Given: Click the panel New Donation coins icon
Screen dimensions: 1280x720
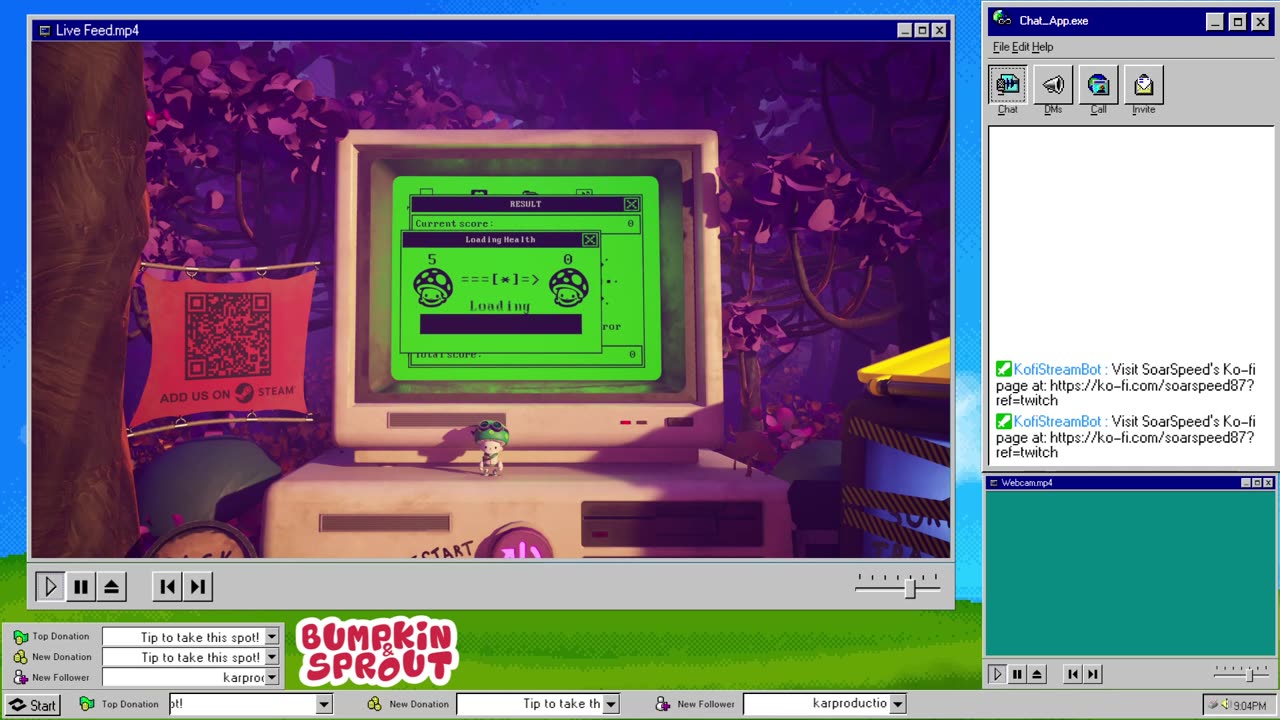Looking at the screenshot, I should click(20, 657).
